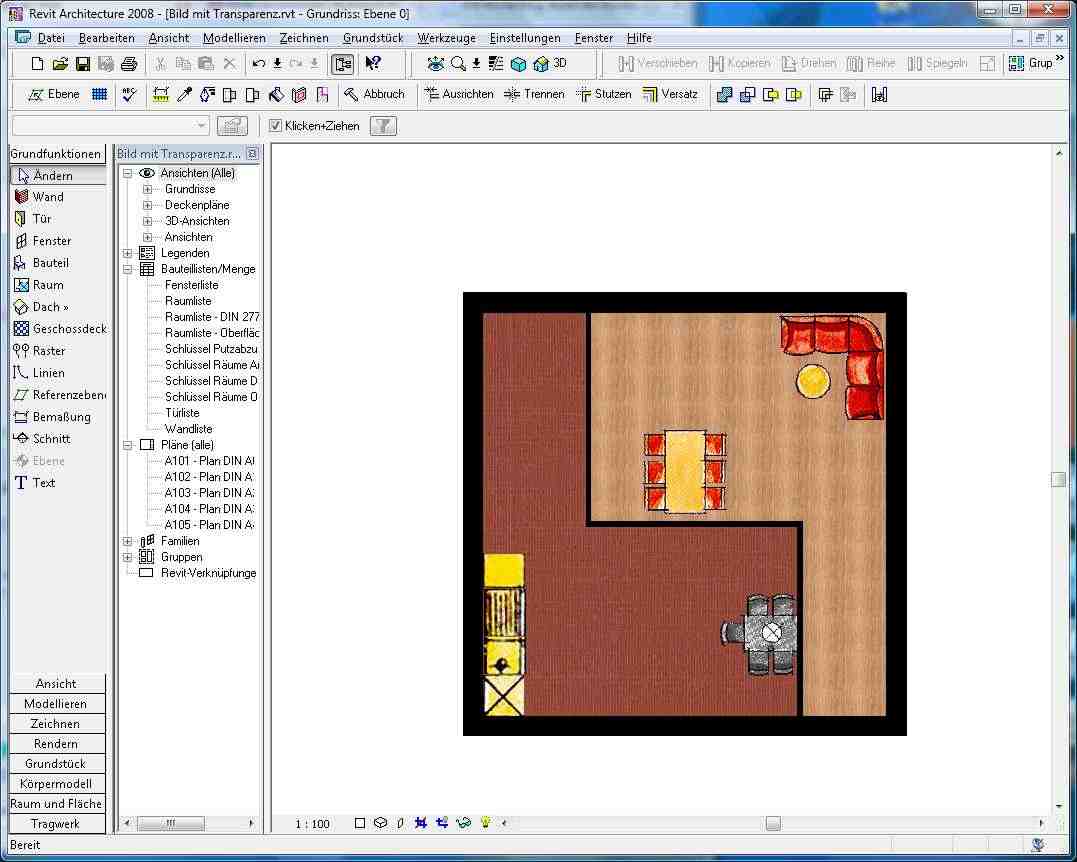
Task: Click the spell check ABC icon
Action: (128, 94)
